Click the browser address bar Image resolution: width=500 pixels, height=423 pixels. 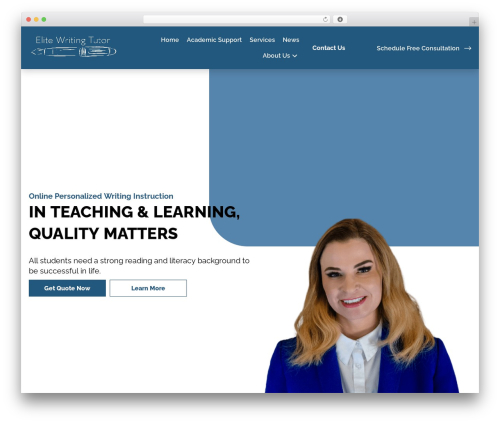tap(237, 20)
